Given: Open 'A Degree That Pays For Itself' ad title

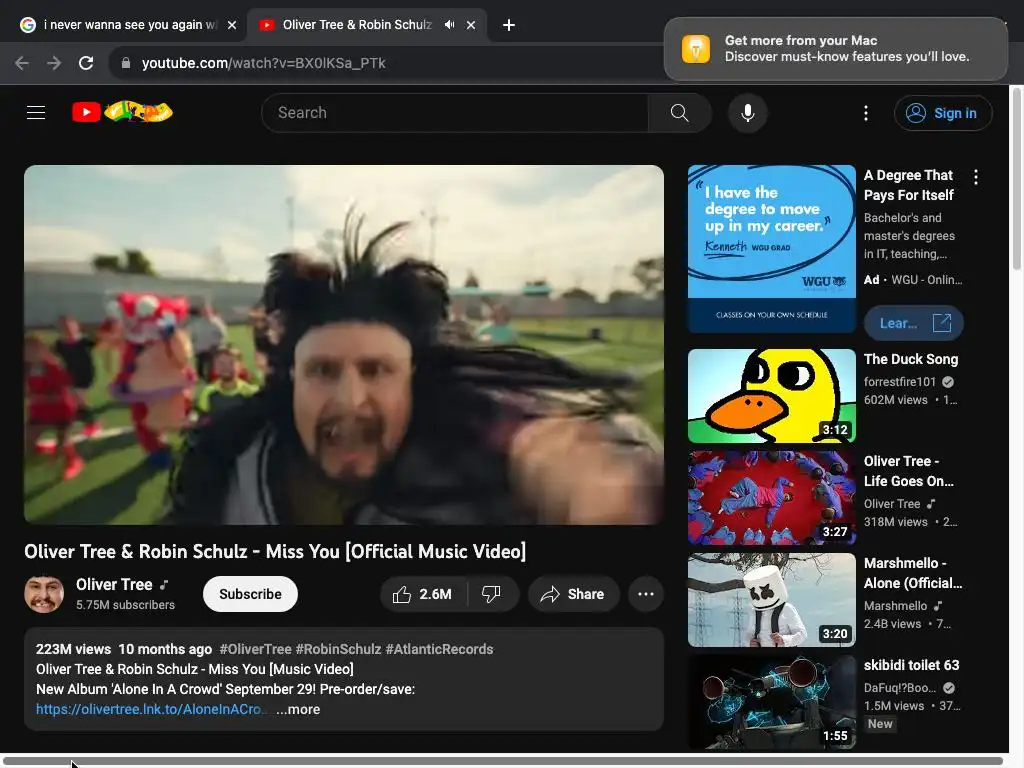Looking at the screenshot, I should 908,185.
